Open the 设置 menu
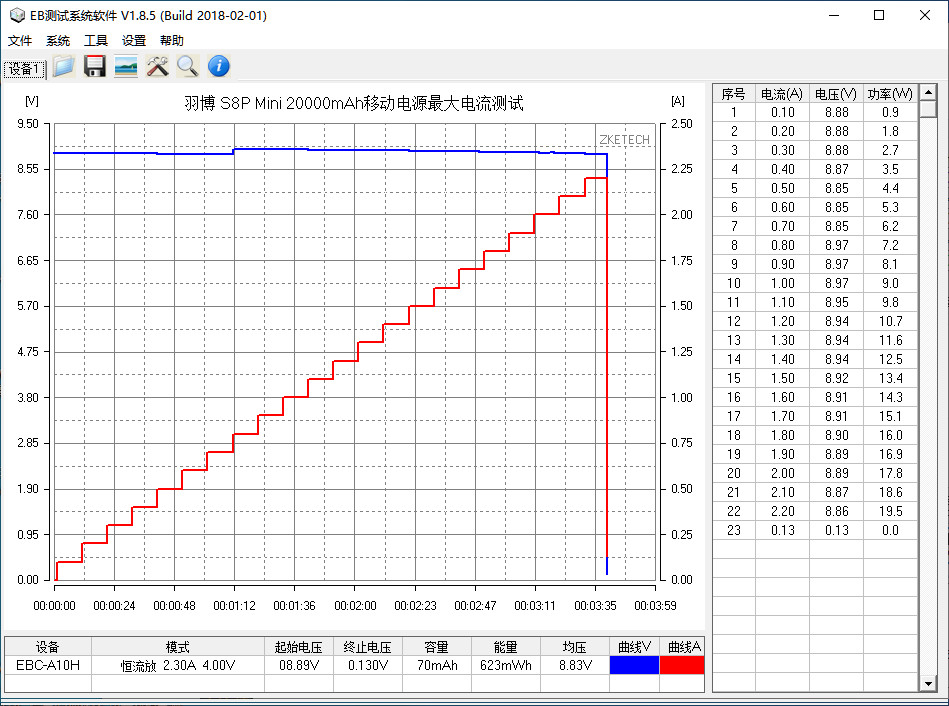This screenshot has height=706, width=949. point(134,41)
